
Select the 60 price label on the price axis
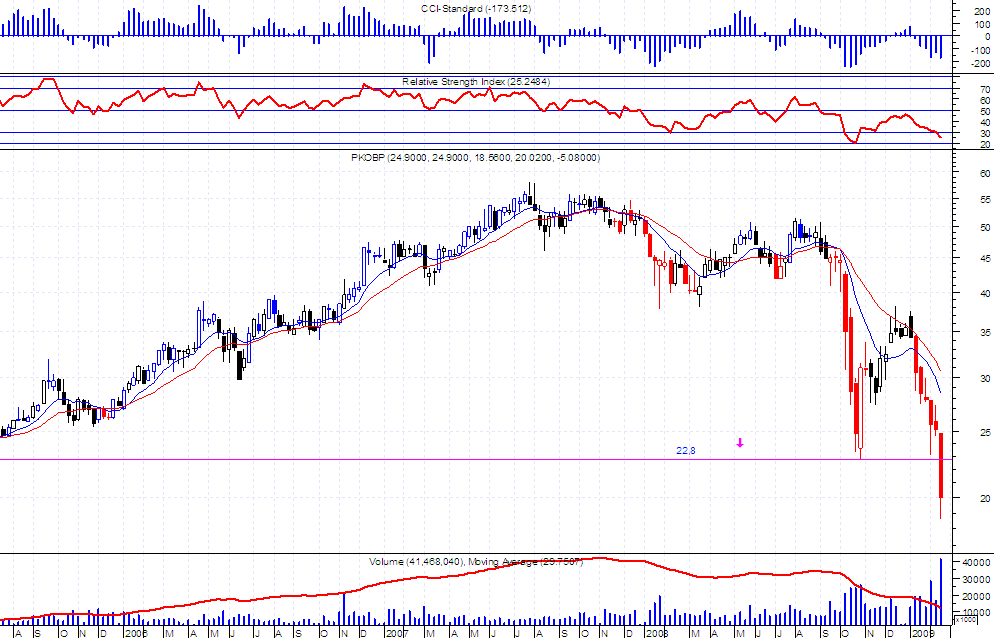[985, 173]
